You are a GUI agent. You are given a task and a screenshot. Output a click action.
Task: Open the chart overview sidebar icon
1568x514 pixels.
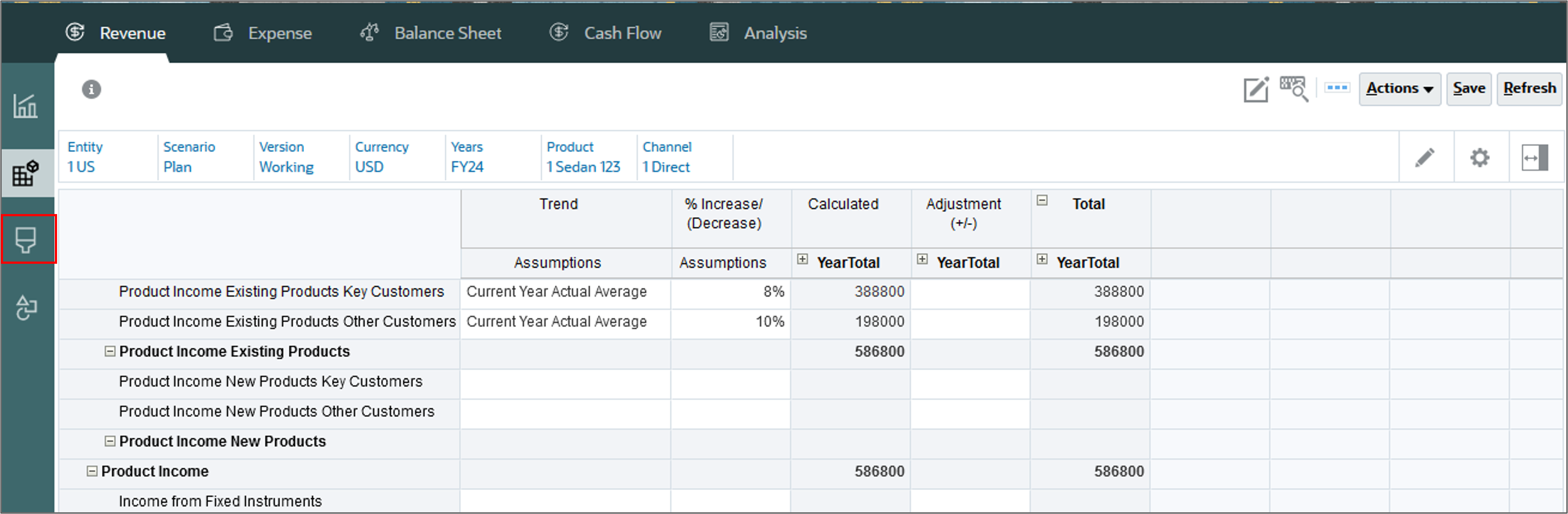point(26,106)
